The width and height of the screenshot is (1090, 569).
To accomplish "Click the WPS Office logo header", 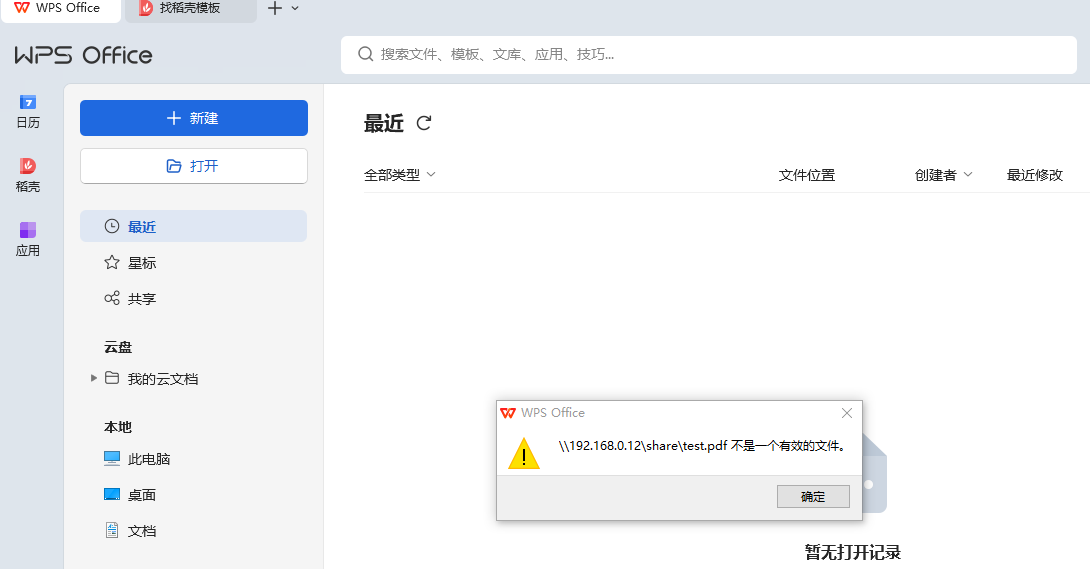I will [x=83, y=55].
